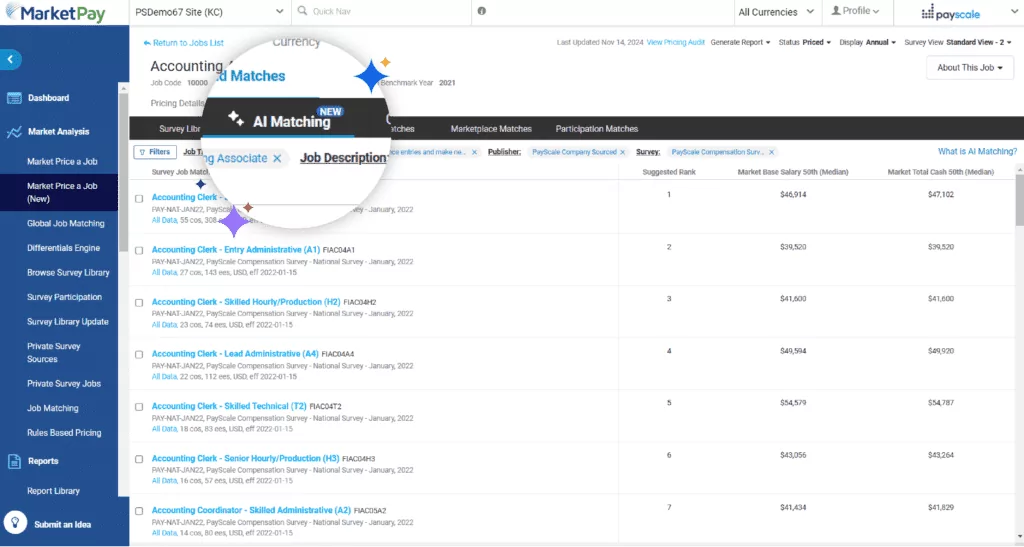This screenshot has width=1024, height=547.
Task: Click the Filters button
Action: click(x=153, y=152)
